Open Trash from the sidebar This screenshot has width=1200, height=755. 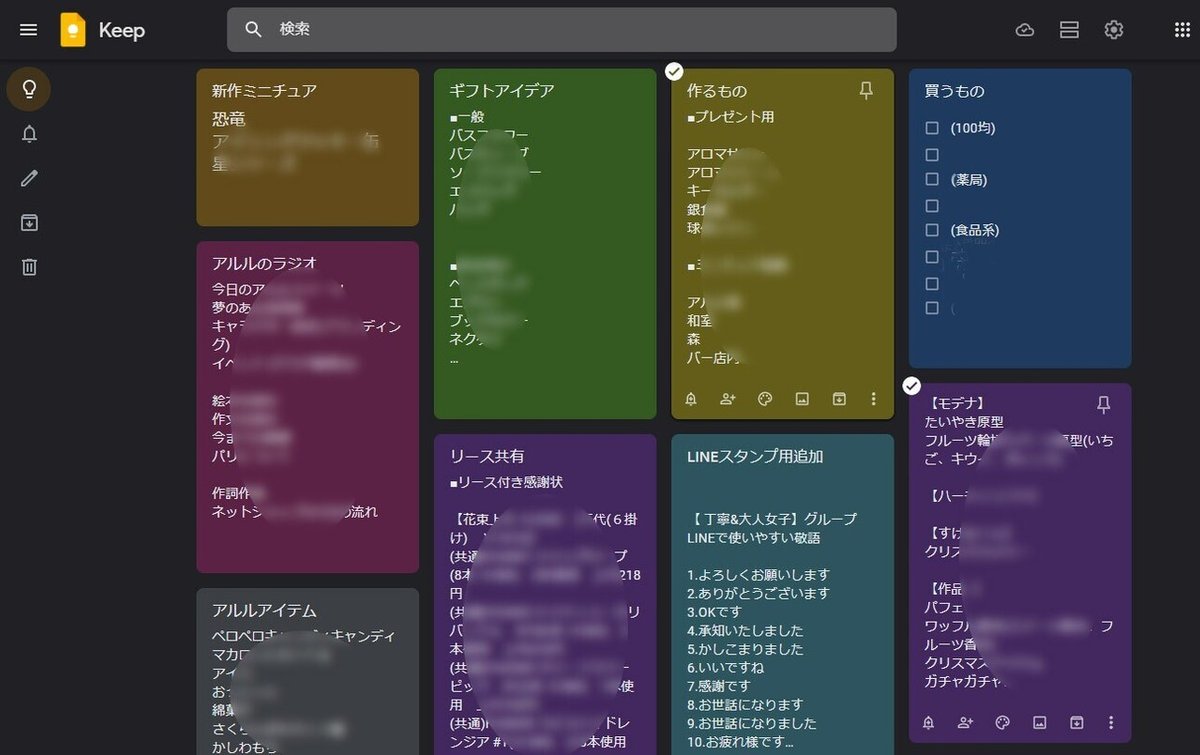(28, 266)
